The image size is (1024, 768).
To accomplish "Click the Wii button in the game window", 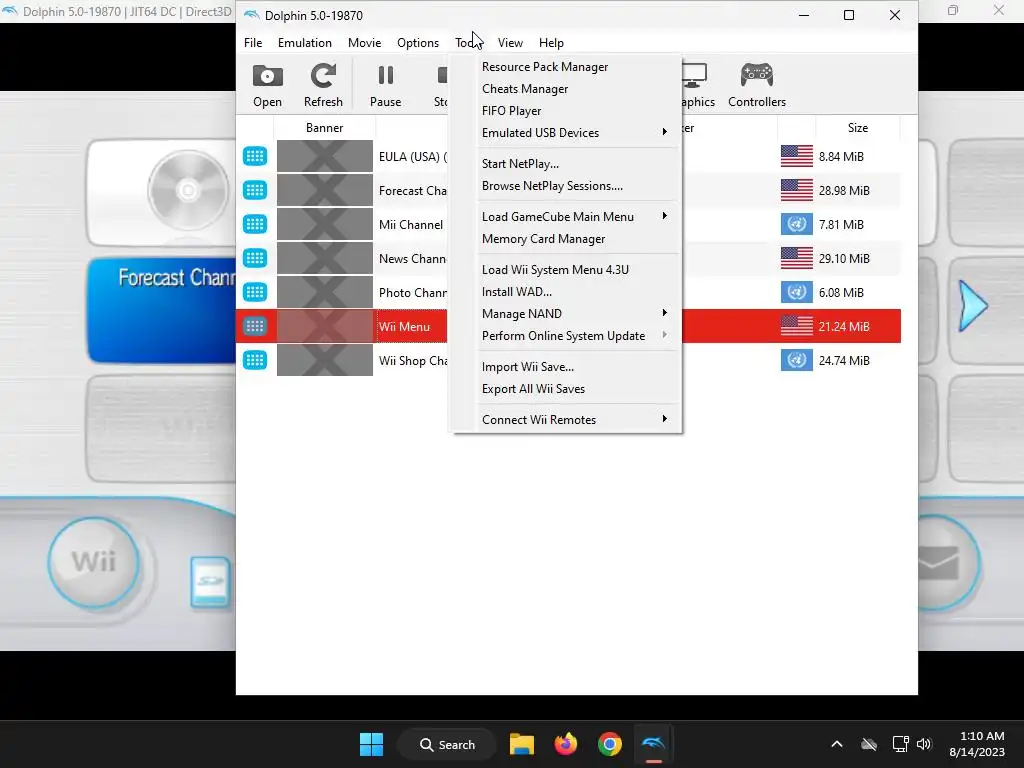I will click(93, 562).
